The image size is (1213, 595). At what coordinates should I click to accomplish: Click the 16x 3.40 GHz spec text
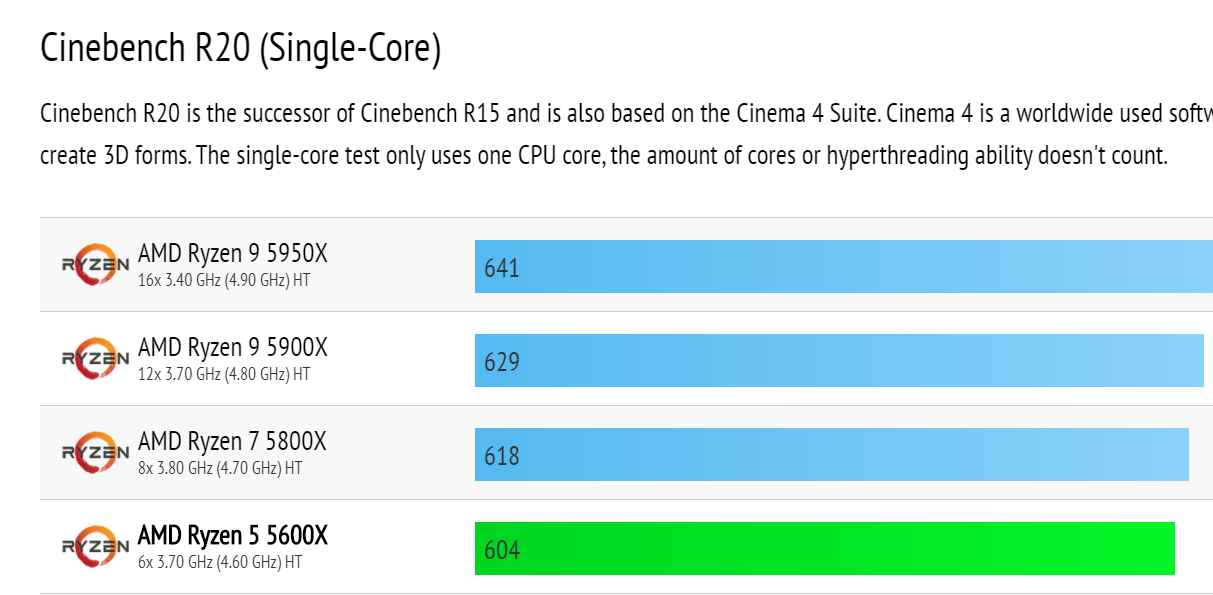223,280
